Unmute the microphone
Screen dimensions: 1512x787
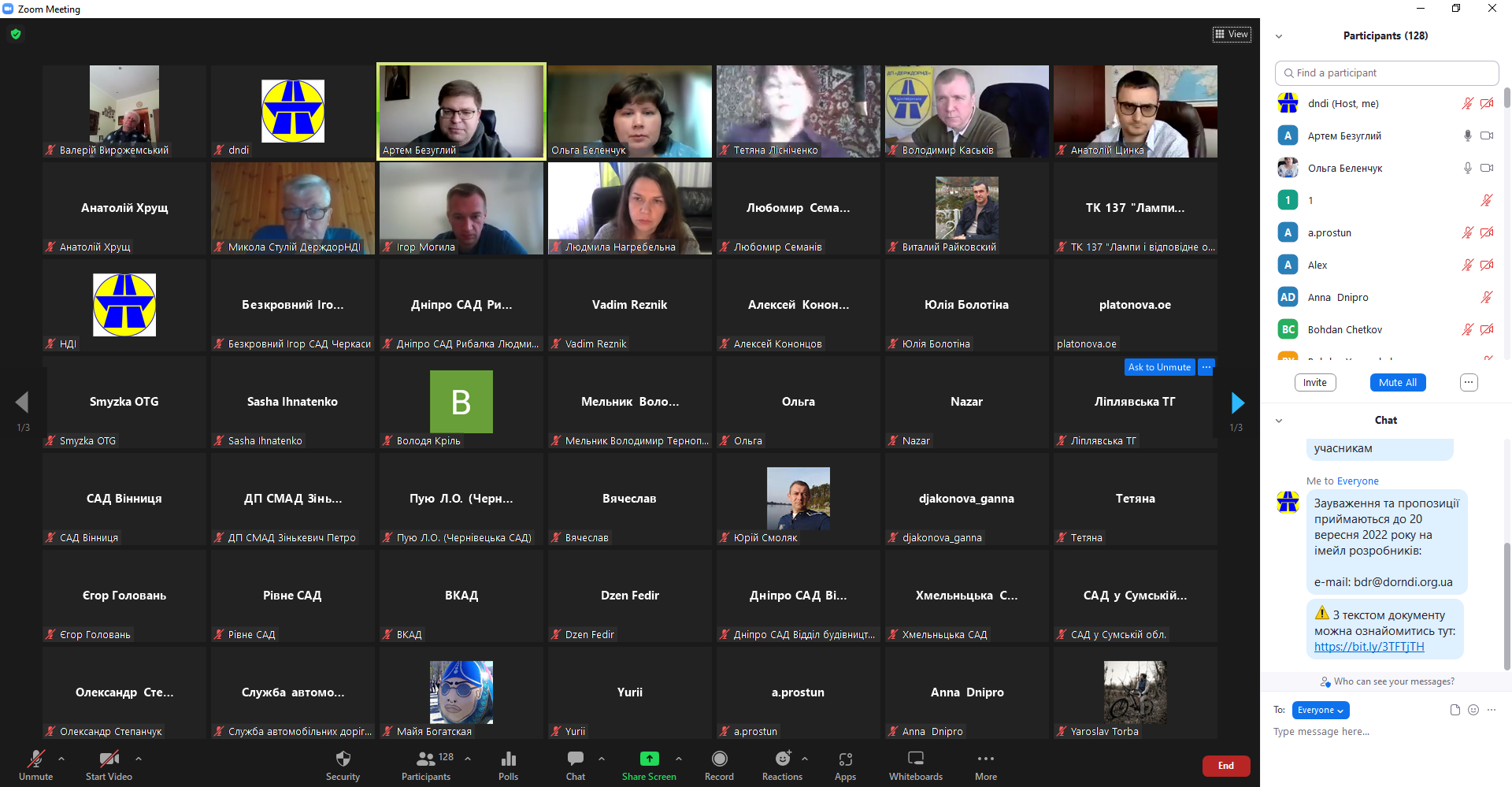(36, 759)
